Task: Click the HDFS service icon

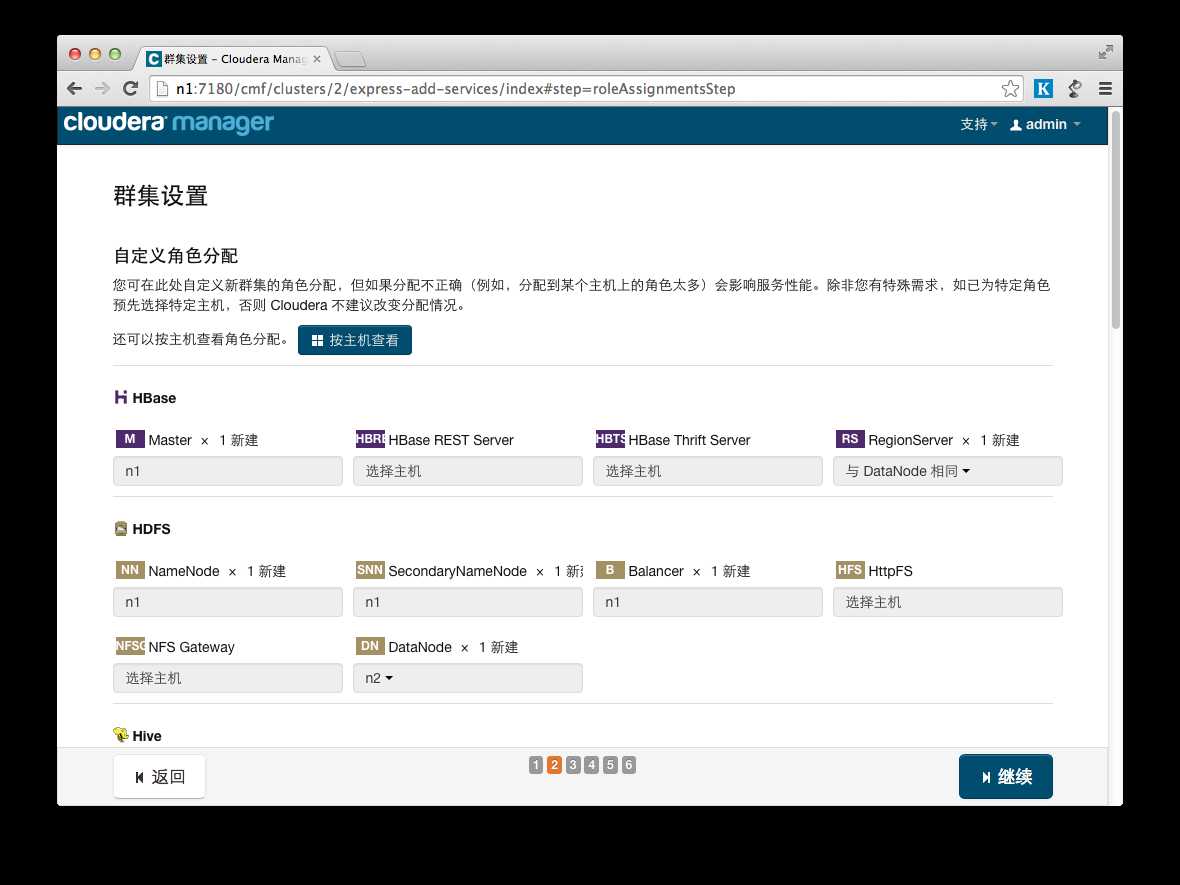Action: tap(120, 529)
